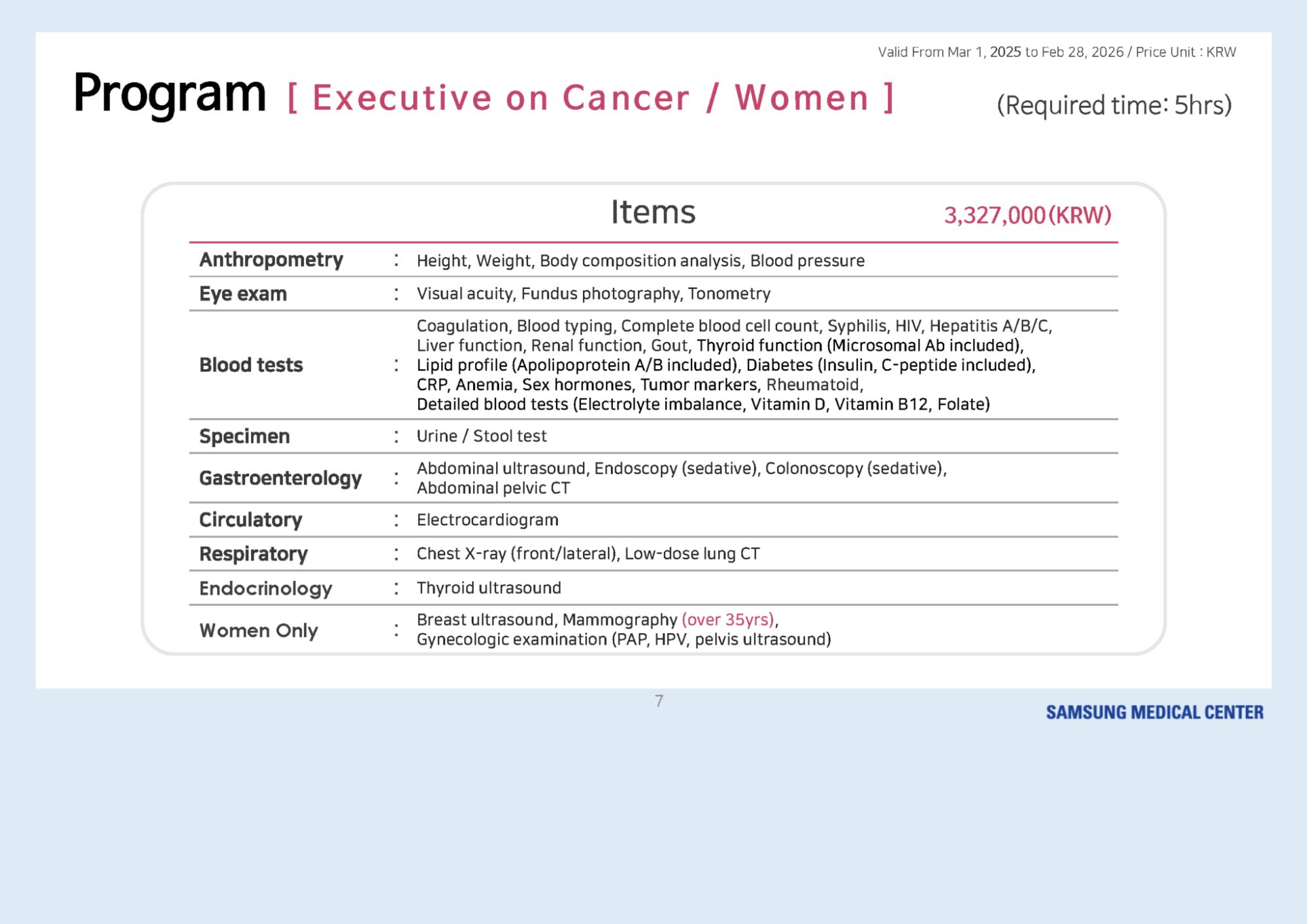Click the 3,327,000(KRW) price
Screen dimensions: 1307x924
(1027, 215)
